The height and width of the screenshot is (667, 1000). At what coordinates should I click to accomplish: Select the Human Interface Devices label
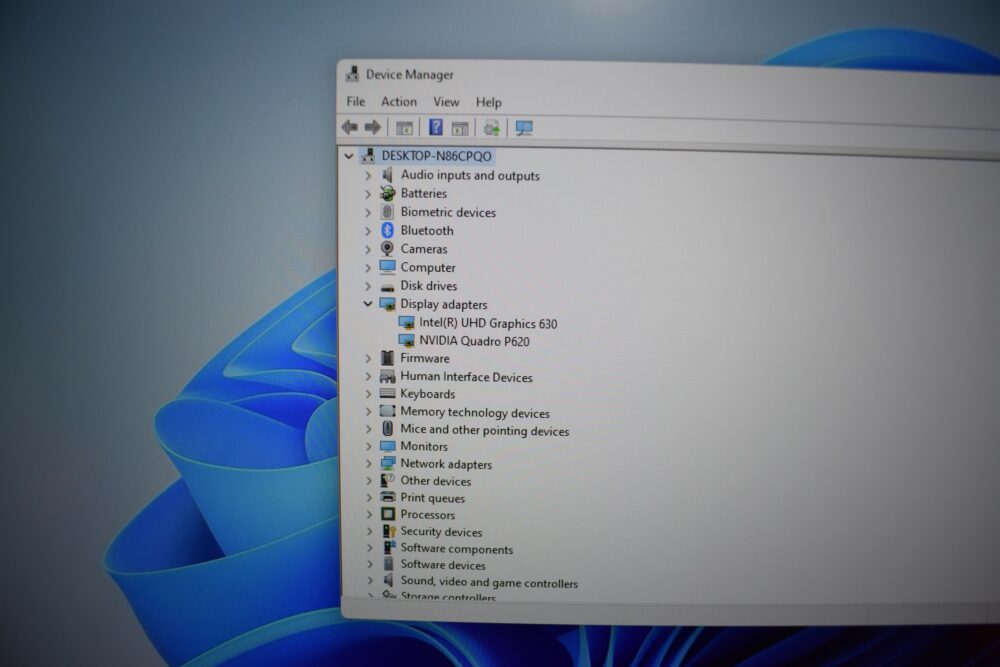466,377
